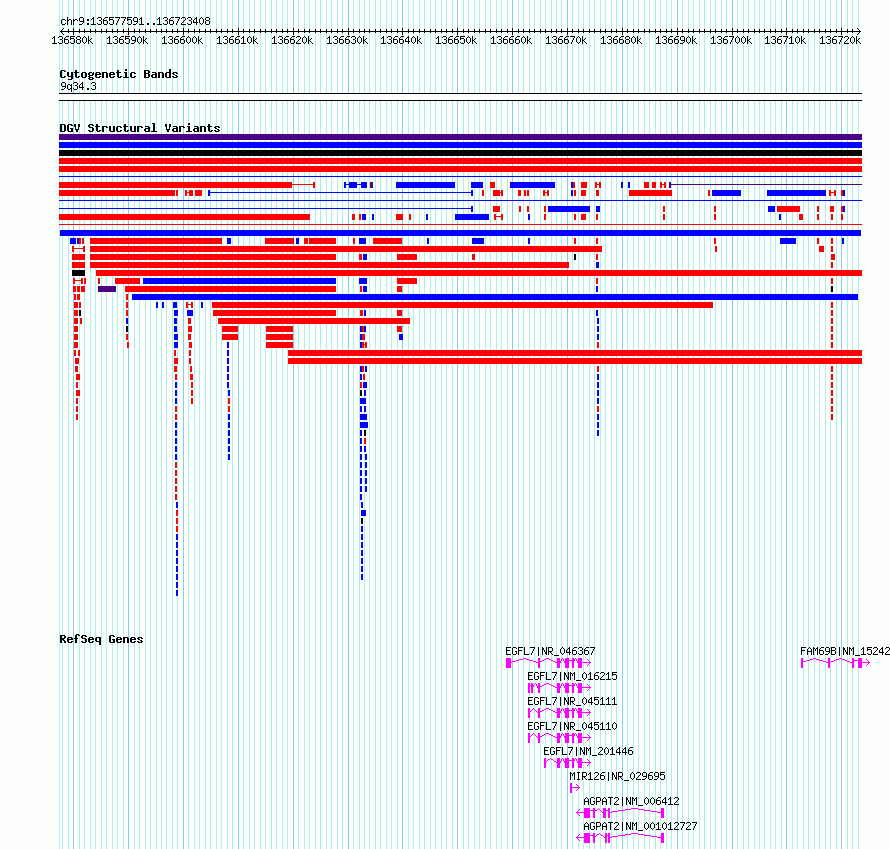Click 136700k on the ruler

click(x=731, y=40)
